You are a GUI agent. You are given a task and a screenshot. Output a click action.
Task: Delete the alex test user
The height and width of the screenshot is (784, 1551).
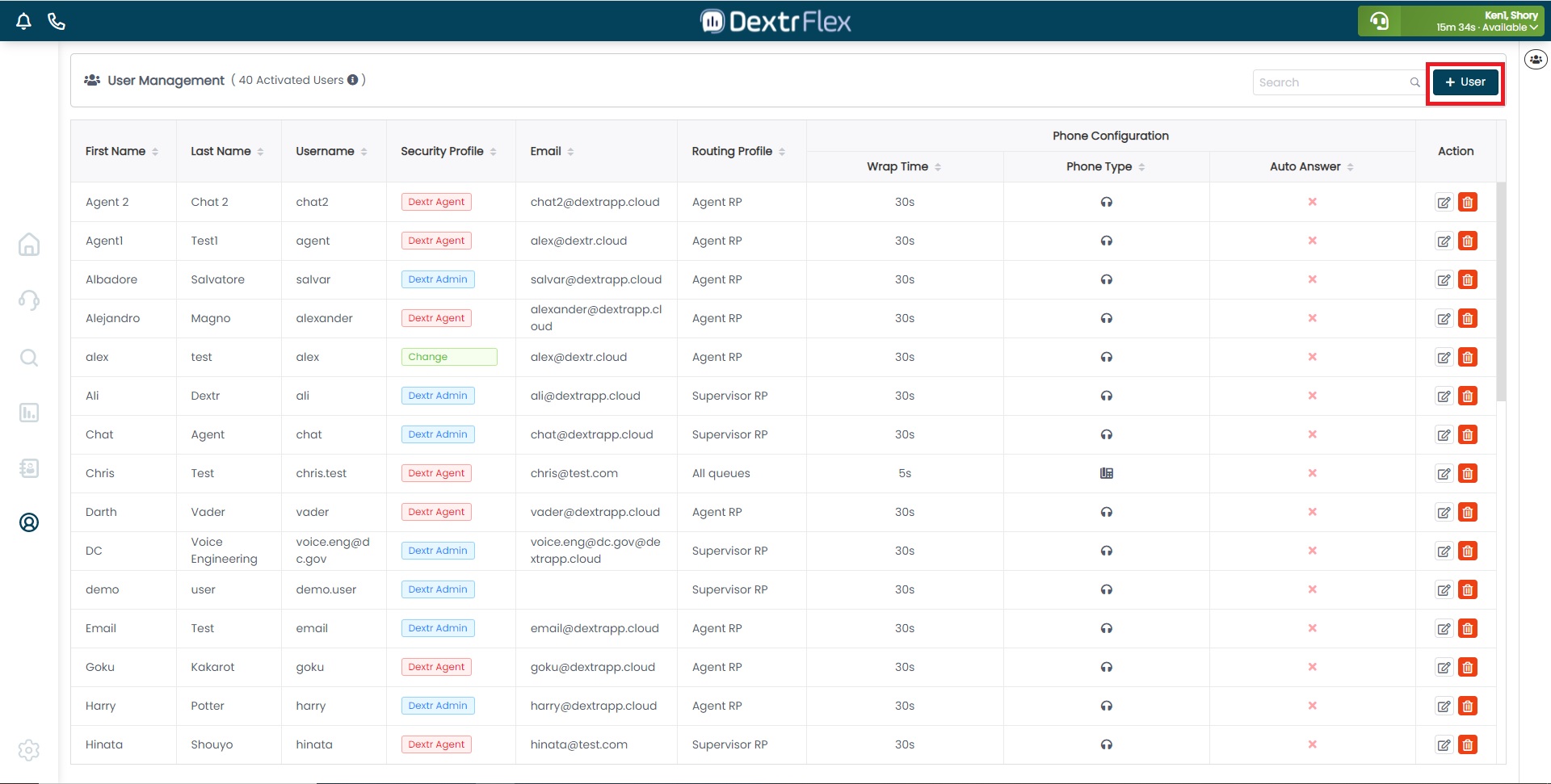[x=1468, y=358]
